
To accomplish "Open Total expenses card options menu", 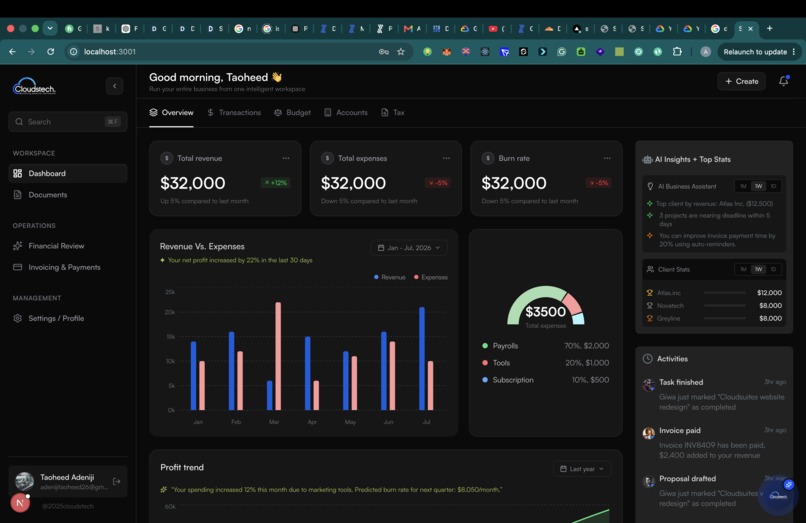I will tap(446, 158).
